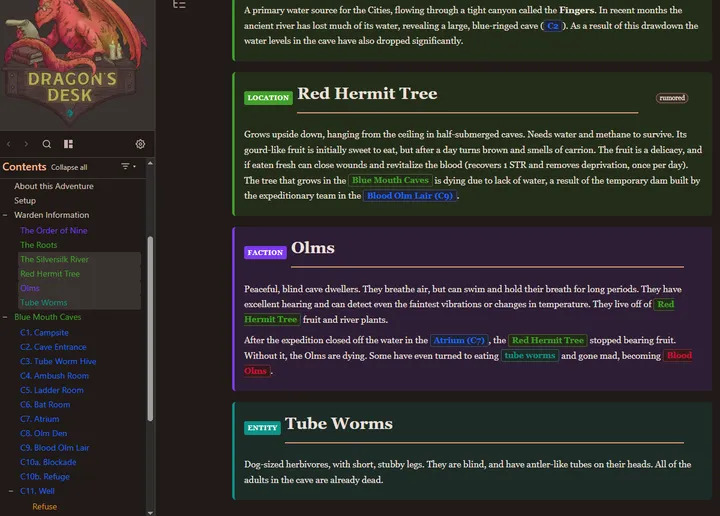Open search with the magnifier icon

[47, 144]
